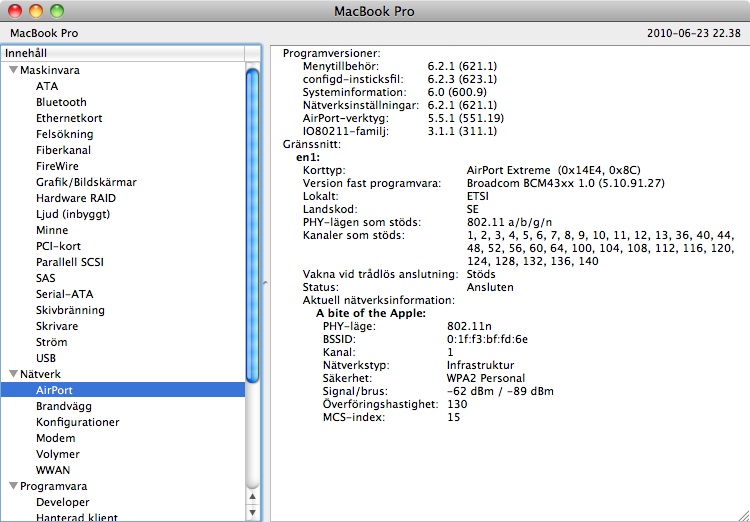Click the Programversioner heading

(331, 54)
